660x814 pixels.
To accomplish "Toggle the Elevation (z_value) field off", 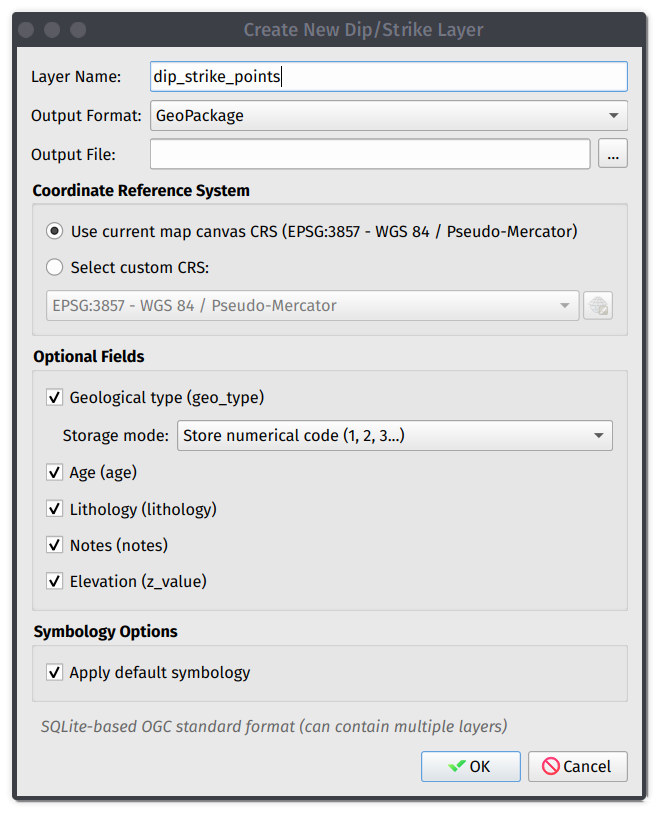I will pyautogui.click(x=54, y=580).
